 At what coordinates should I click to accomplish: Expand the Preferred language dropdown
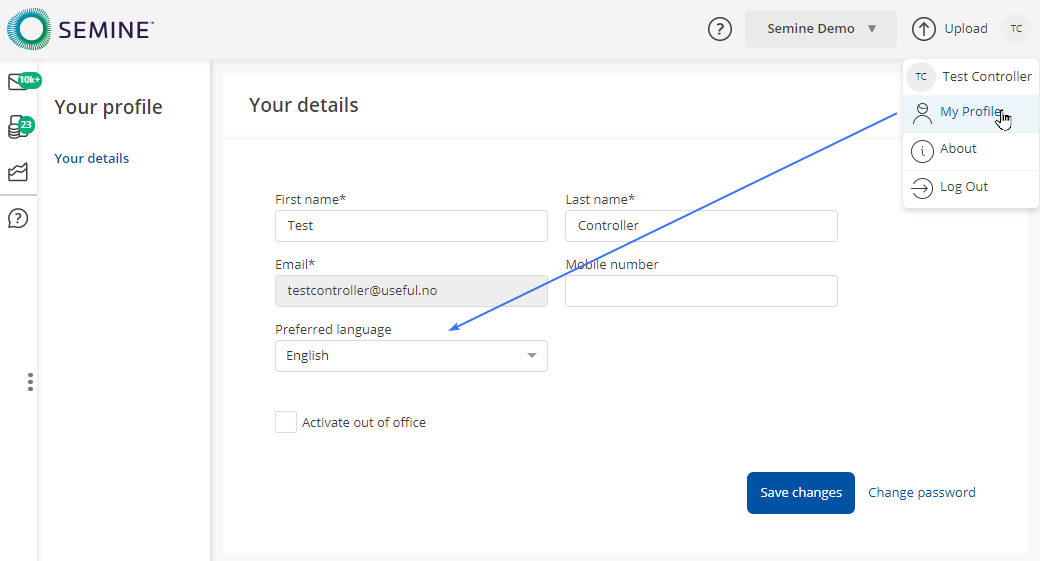coord(411,356)
